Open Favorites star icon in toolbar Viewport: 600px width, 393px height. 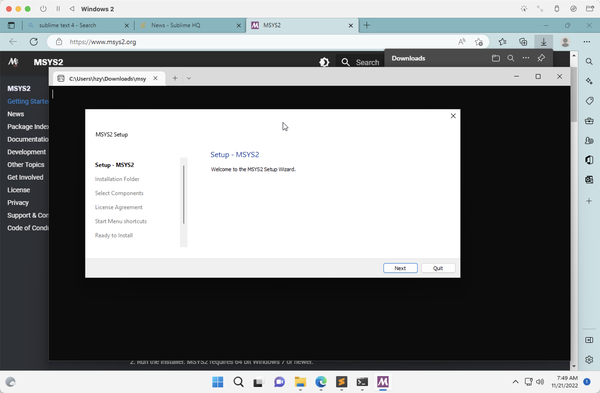tap(502, 42)
